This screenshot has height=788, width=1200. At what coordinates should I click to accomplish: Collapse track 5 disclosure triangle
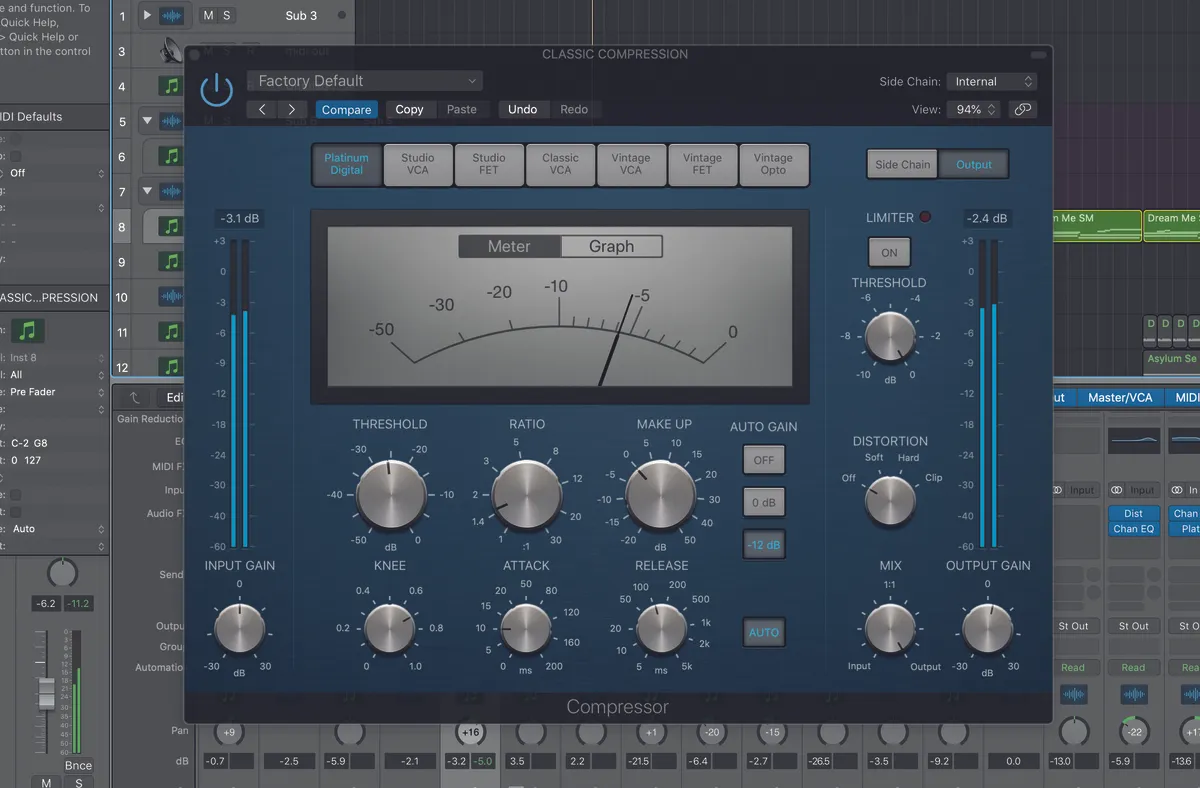point(148,121)
